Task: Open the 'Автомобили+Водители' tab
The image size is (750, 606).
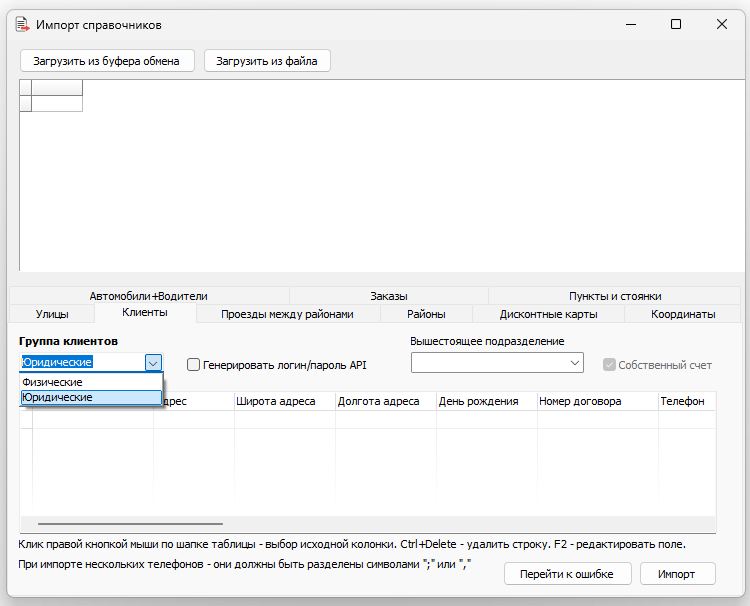Action: pos(148,296)
